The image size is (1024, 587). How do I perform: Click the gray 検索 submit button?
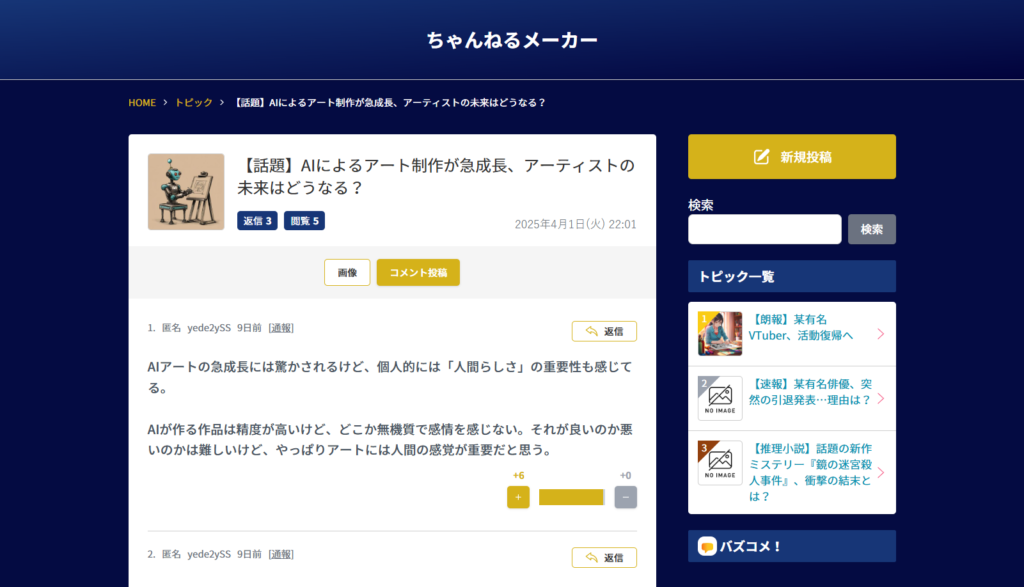[872, 229]
